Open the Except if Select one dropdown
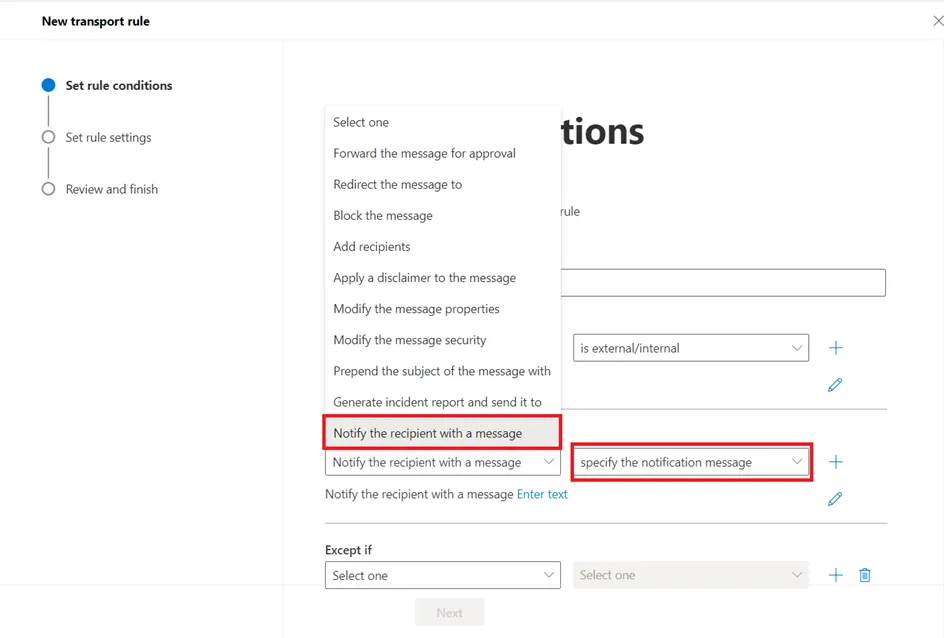The width and height of the screenshot is (944, 638). pos(442,575)
